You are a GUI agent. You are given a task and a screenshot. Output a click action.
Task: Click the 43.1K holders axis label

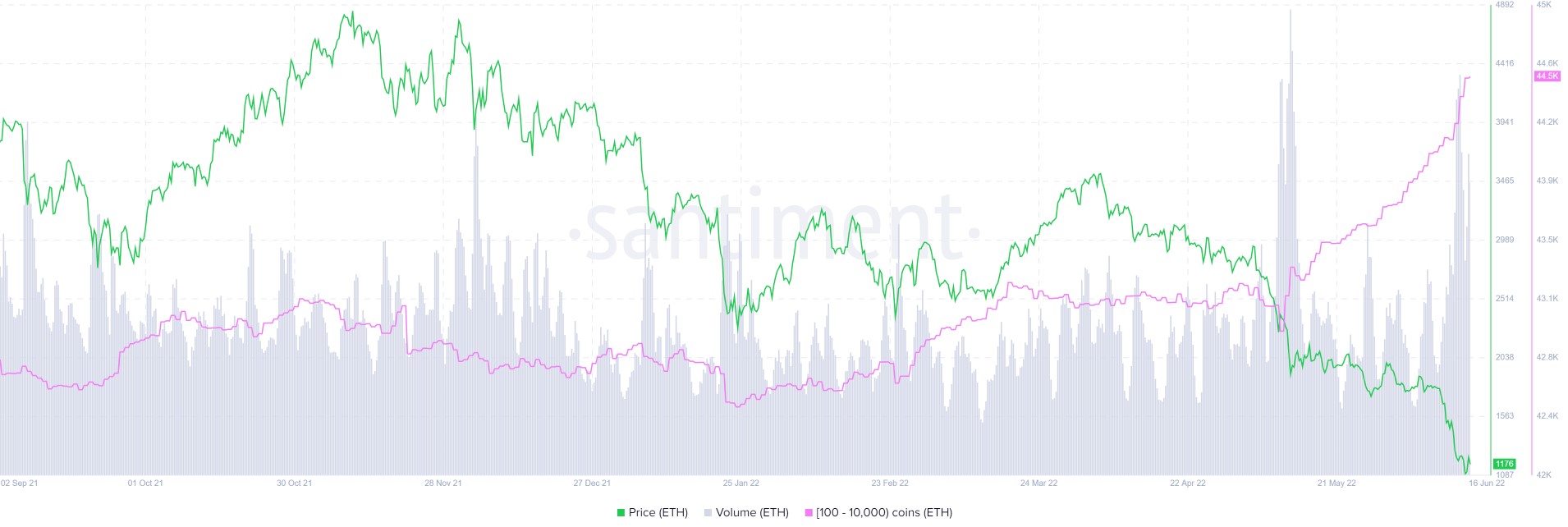tap(1547, 299)
